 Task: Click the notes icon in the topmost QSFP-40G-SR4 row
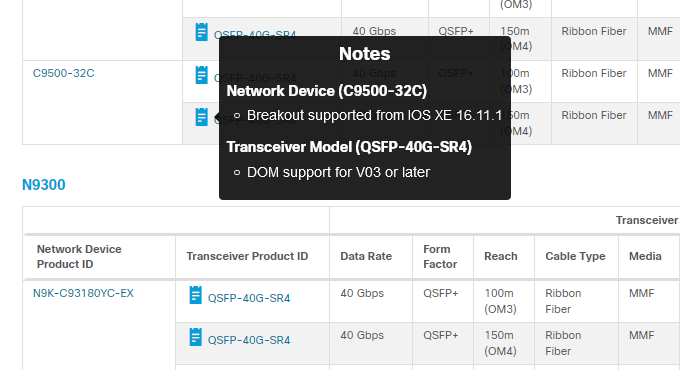(201, 32)
